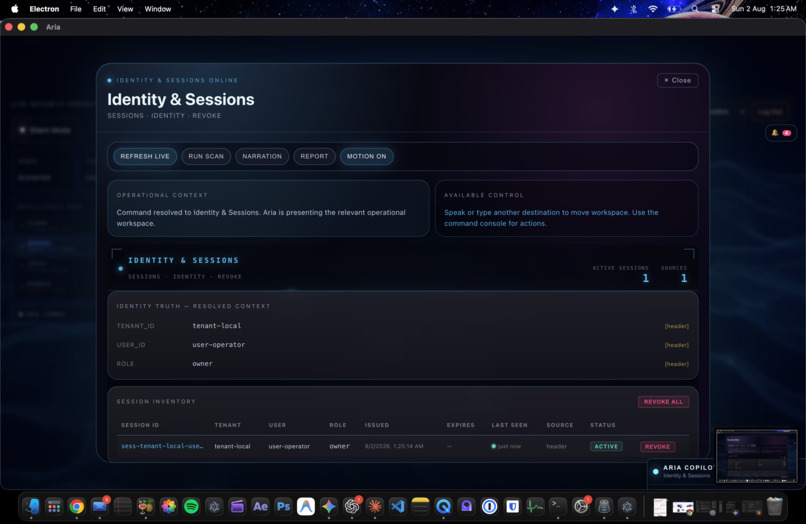Viewport: 806px width, 524px height.
Task: Toggle the MOTION ON switch
Action: [x=366, y=156]
